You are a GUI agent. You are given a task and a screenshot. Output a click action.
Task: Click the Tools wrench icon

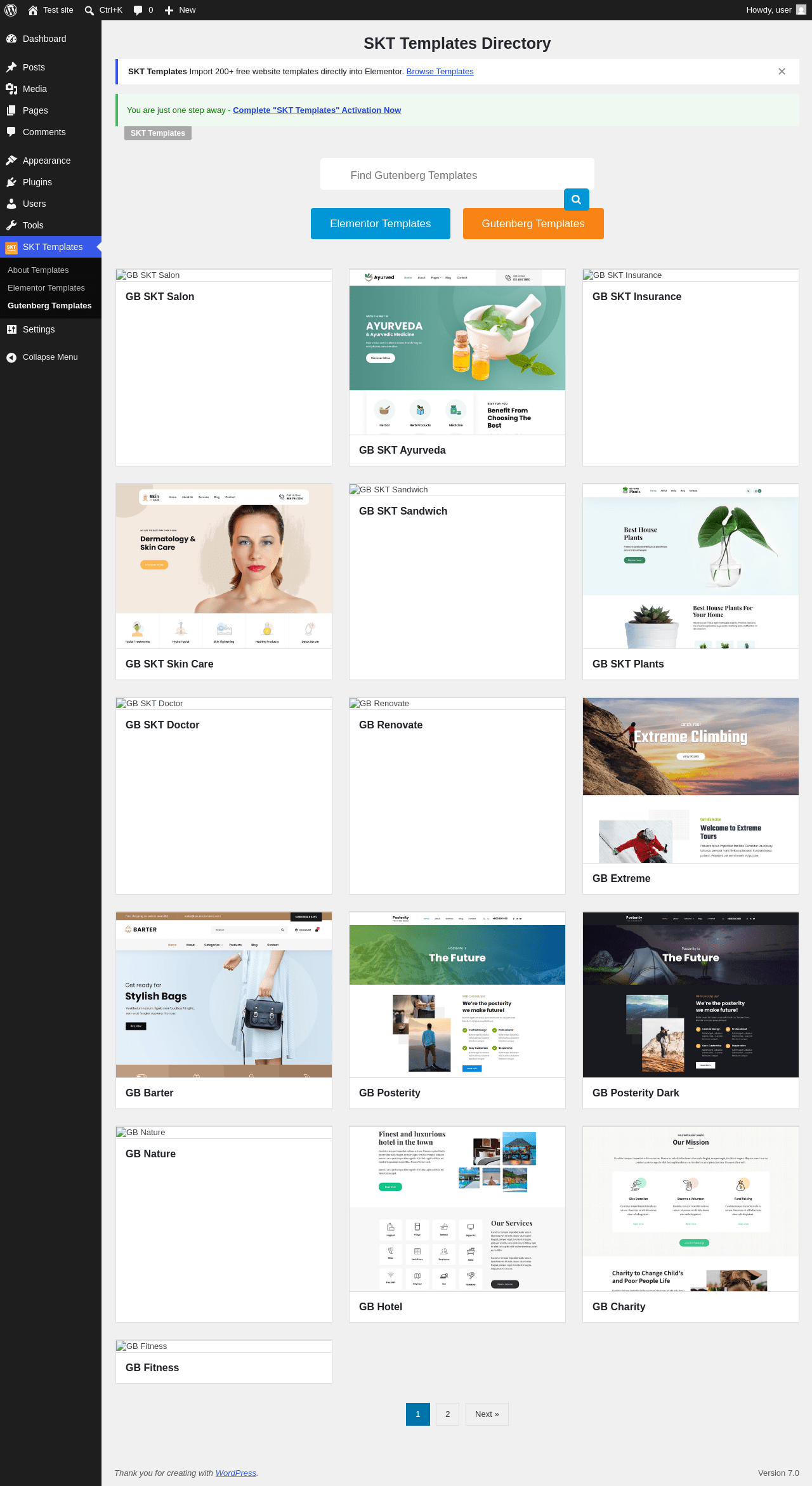click(11, 225)
